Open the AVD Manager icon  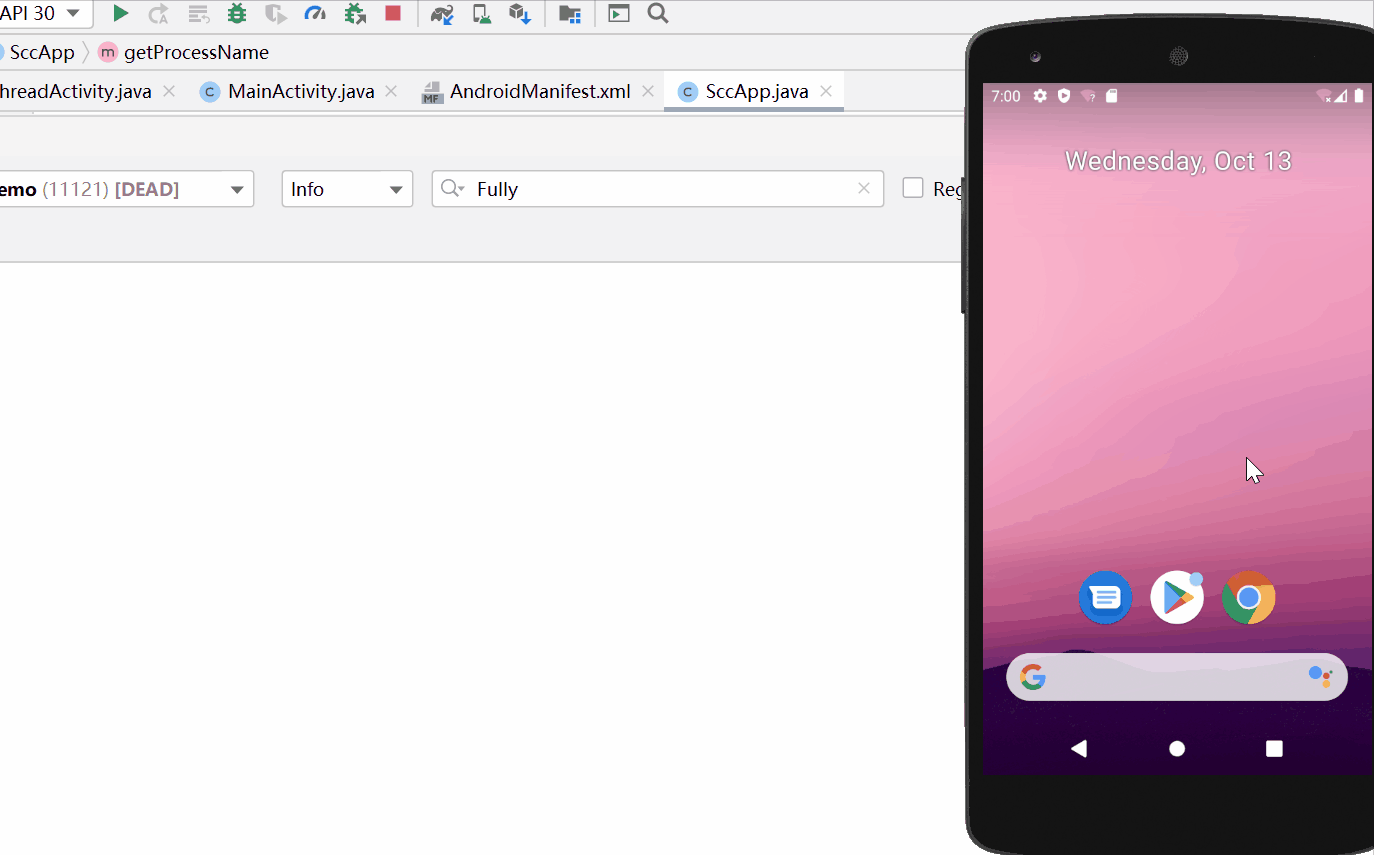pyautogui.click(x=482, y=13)
